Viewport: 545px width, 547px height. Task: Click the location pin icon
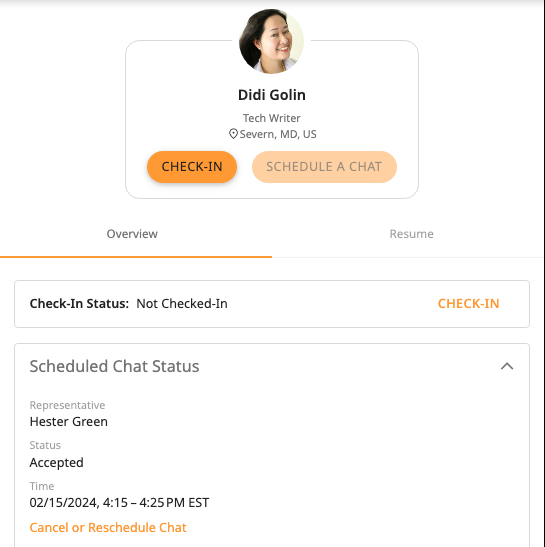tap(233, 134)
